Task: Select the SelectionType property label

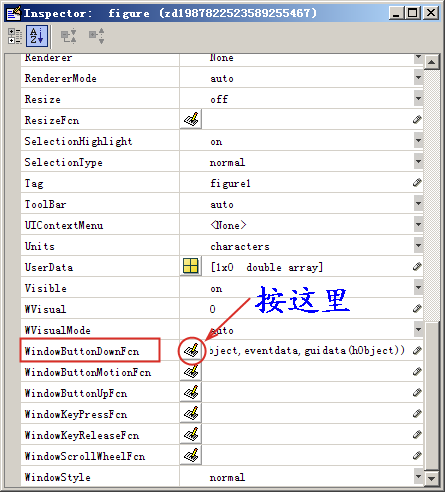Action: click(63, 162)
